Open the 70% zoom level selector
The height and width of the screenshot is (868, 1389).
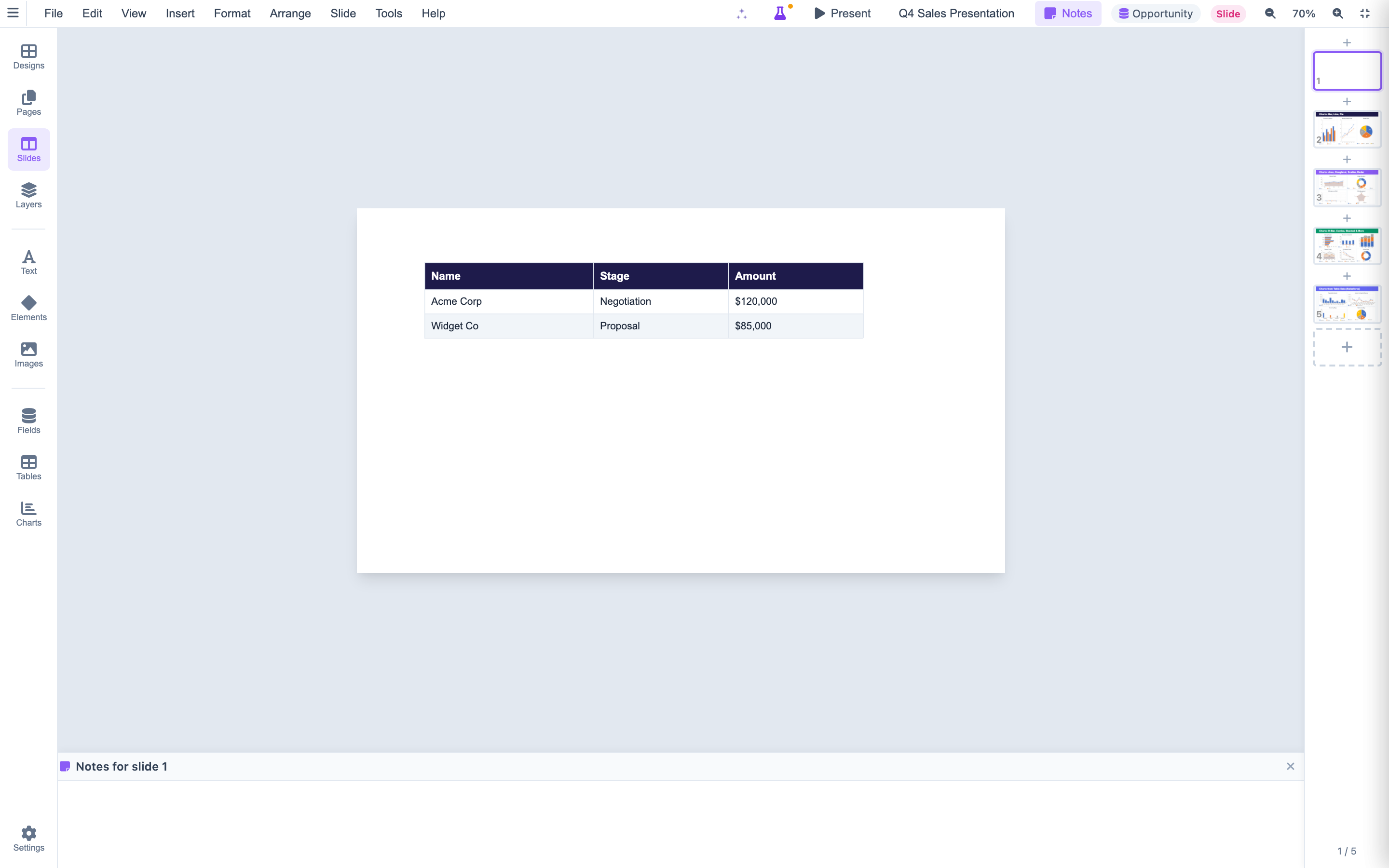pyautogui.click(x=1303, y=13)
